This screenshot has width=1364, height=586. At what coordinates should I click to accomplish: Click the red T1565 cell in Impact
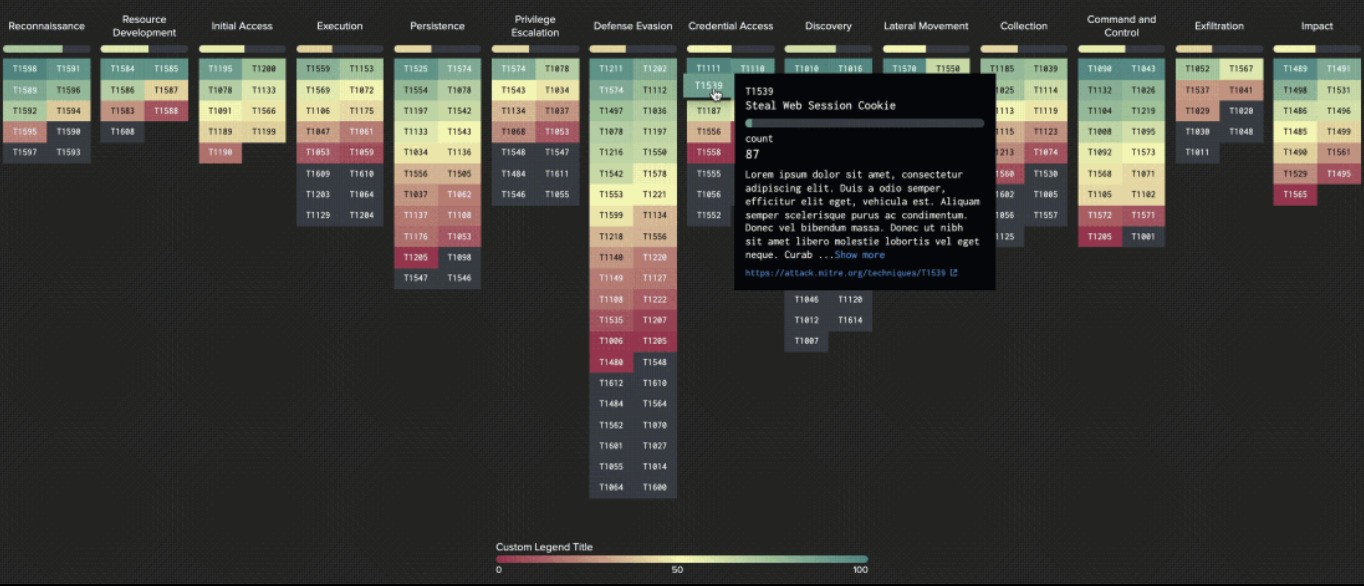point(1294,195)
